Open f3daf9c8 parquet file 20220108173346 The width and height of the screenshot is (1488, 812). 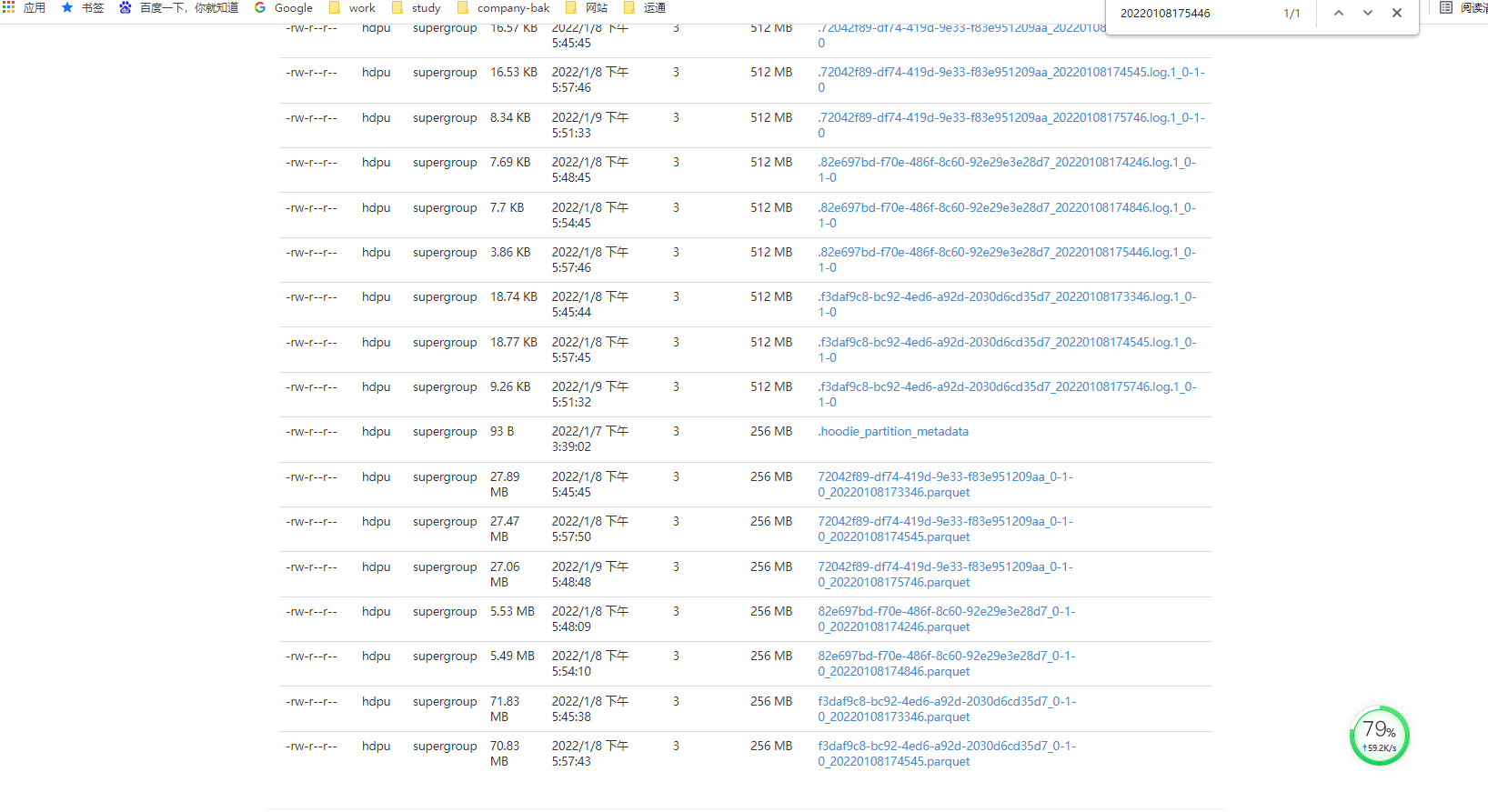946,709
